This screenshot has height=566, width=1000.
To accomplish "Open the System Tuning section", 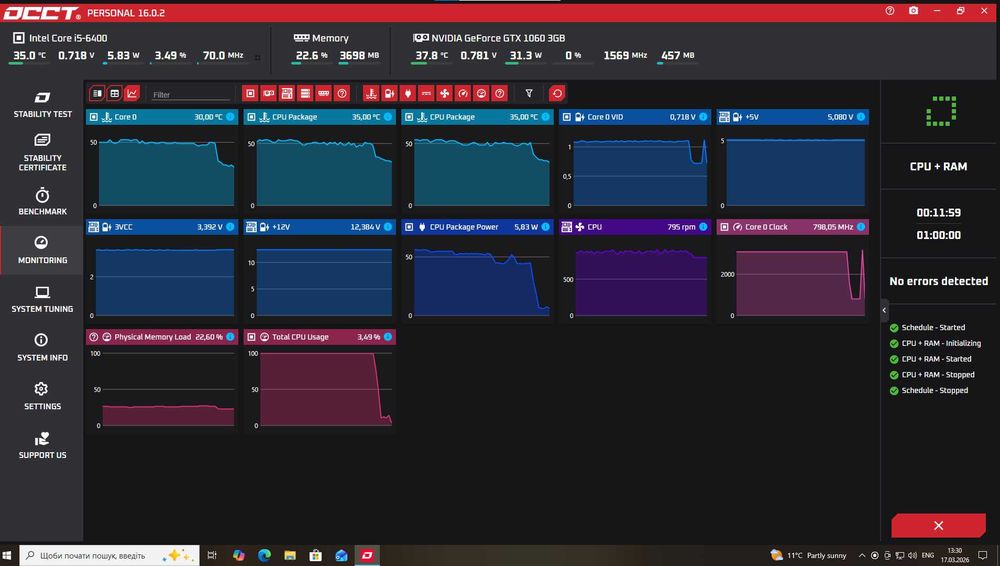I will click(42, 299).
